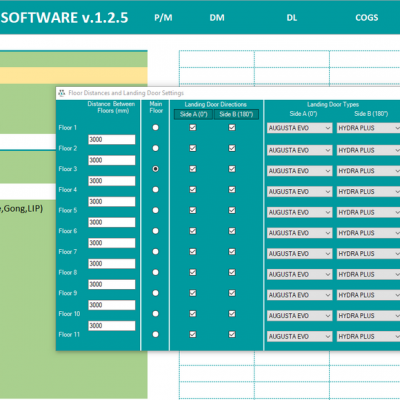The image size is (400, 400).
Task: Open Floor 5 Side A AUGUSTA EVO dropdown
Action: coord(300,212)
